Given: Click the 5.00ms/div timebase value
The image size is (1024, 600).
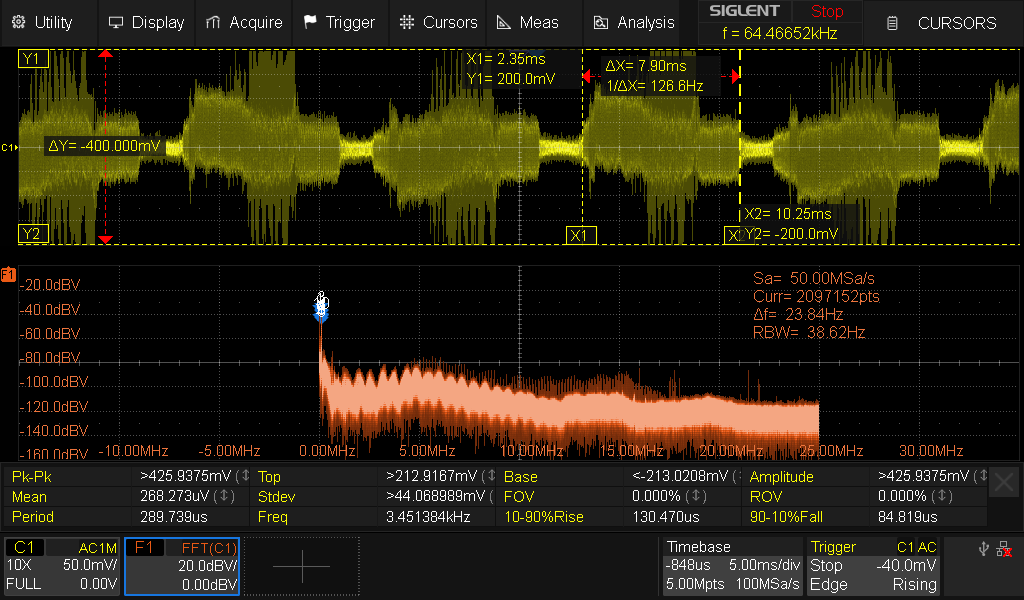Looking at the screenshot, I should click(x=764, y=565).
